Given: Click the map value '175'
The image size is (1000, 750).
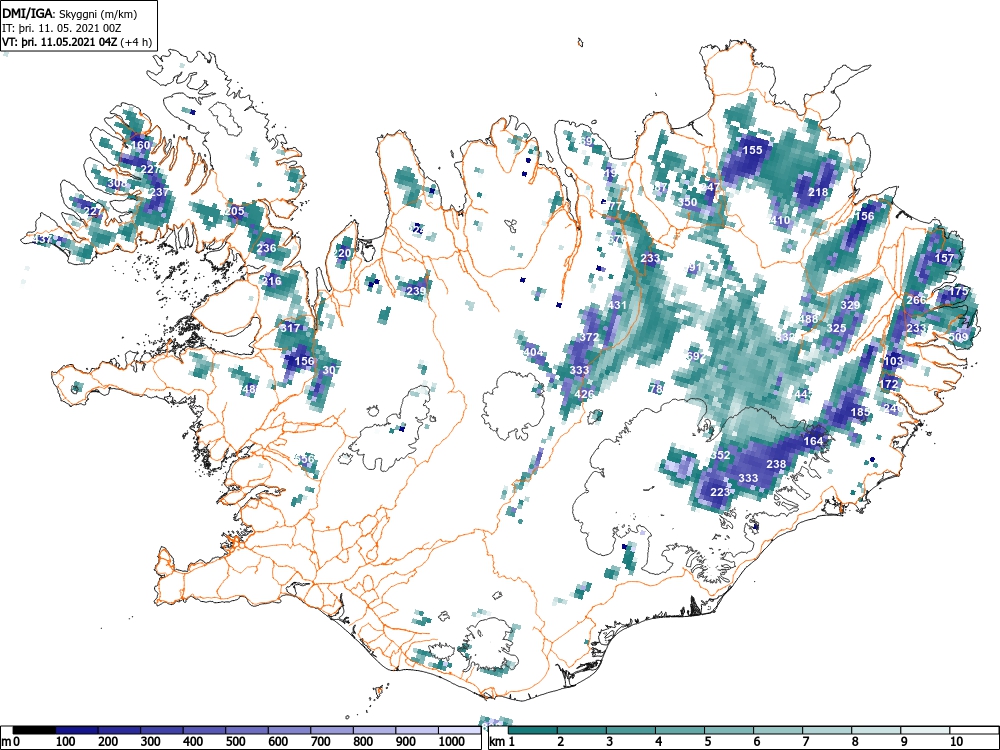Looking at the screenshot, I should click(959, 291).
